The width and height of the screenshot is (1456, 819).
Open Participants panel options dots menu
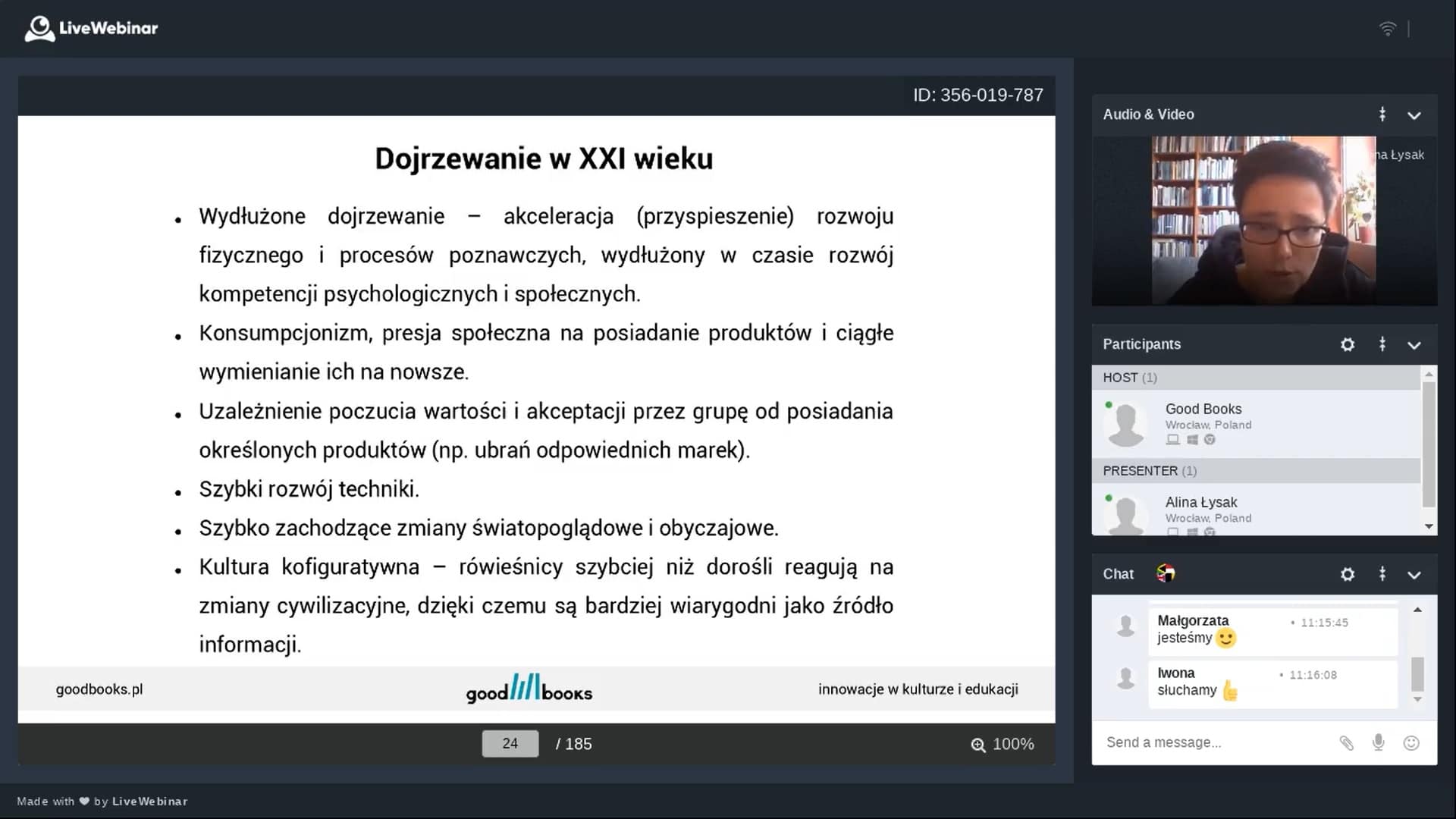click(1382, 344)
